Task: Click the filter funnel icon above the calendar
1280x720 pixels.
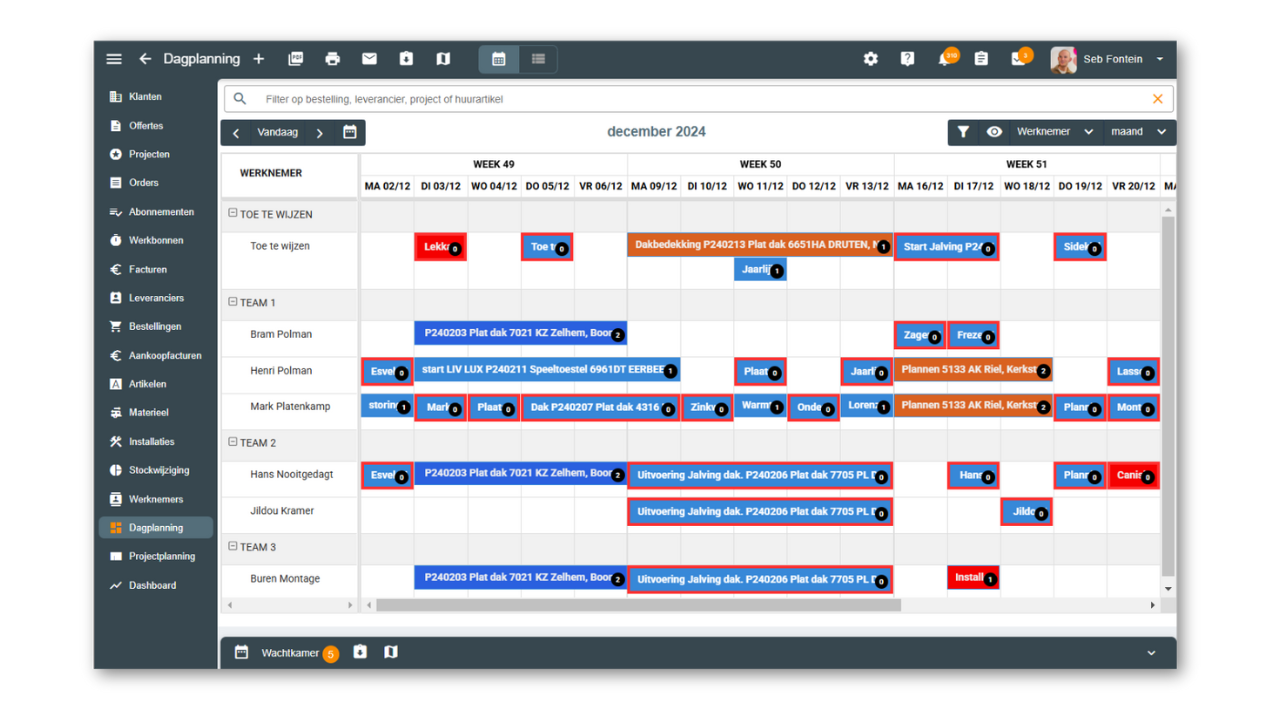Action: coord(962,131)
